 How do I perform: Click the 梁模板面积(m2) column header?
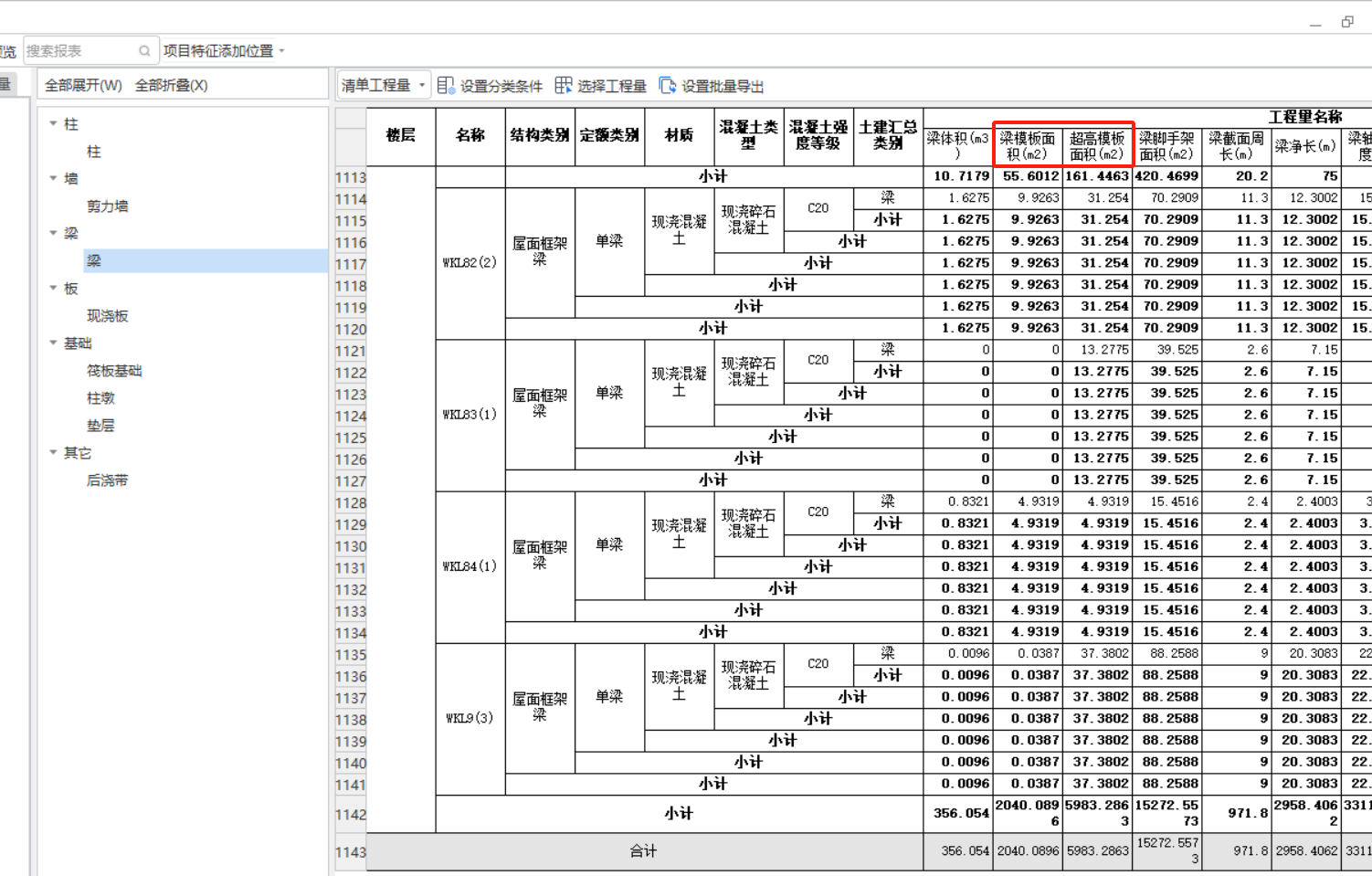(x=1028, y=146)
